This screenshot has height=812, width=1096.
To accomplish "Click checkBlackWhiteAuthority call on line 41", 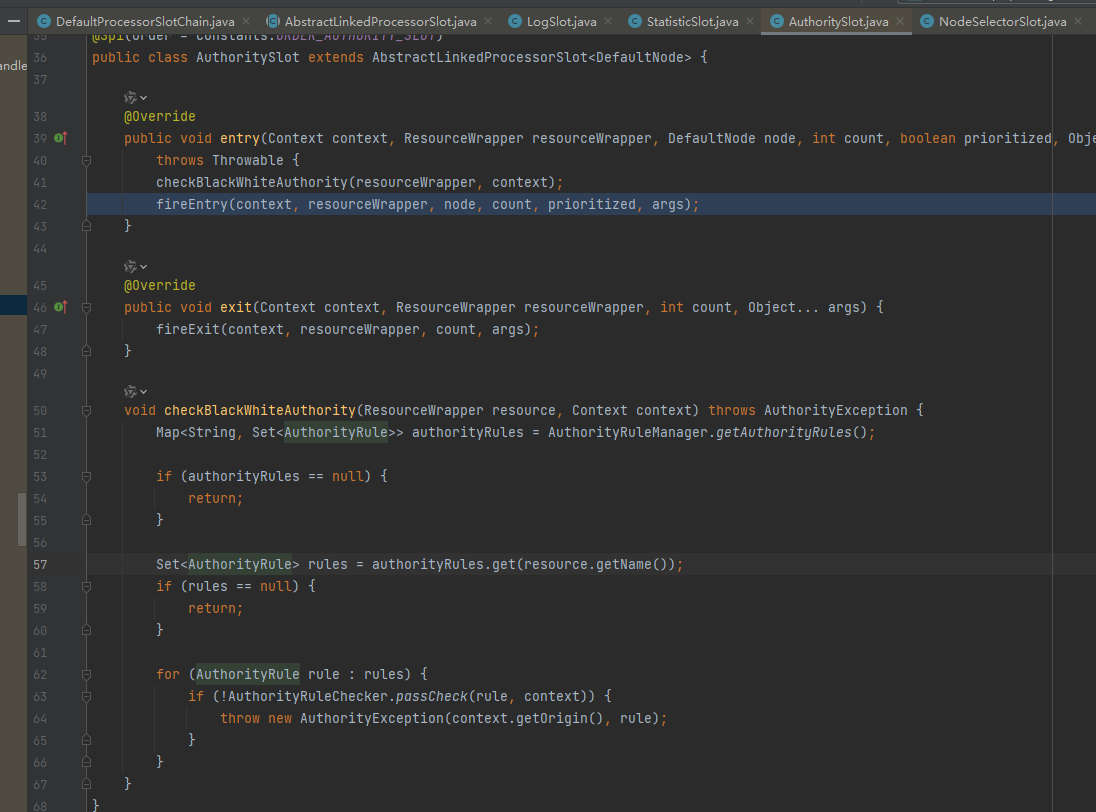I will pyautogui.click(x=252, y=182).
